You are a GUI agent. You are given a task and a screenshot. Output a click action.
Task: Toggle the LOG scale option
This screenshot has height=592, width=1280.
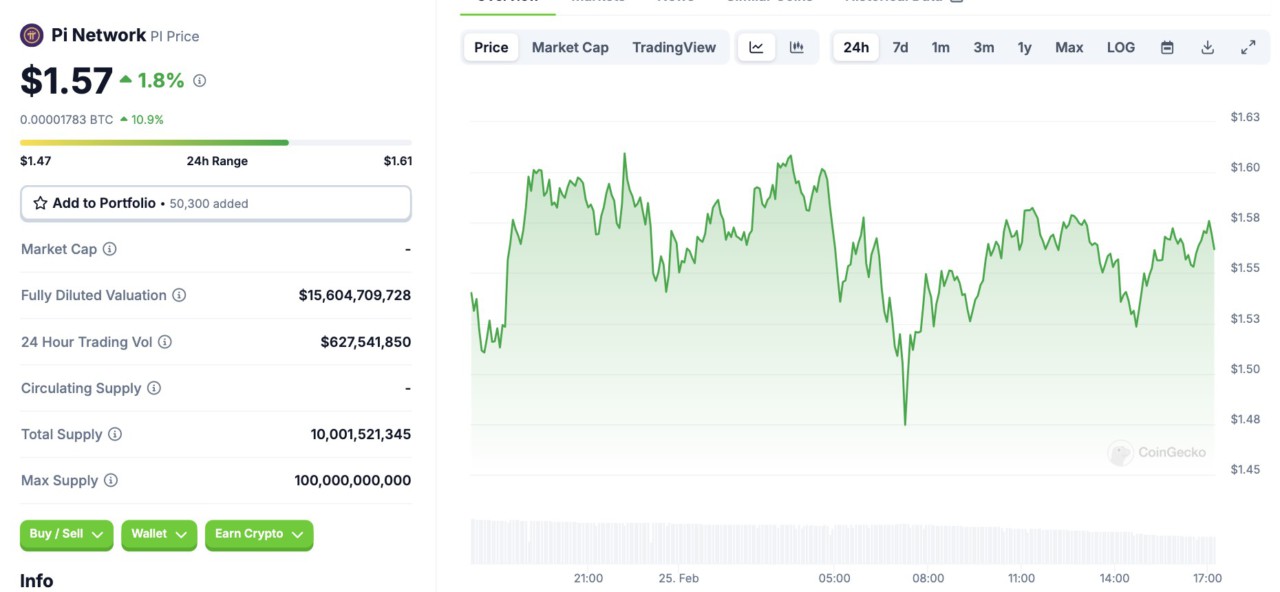click(x=1121, y=47)
